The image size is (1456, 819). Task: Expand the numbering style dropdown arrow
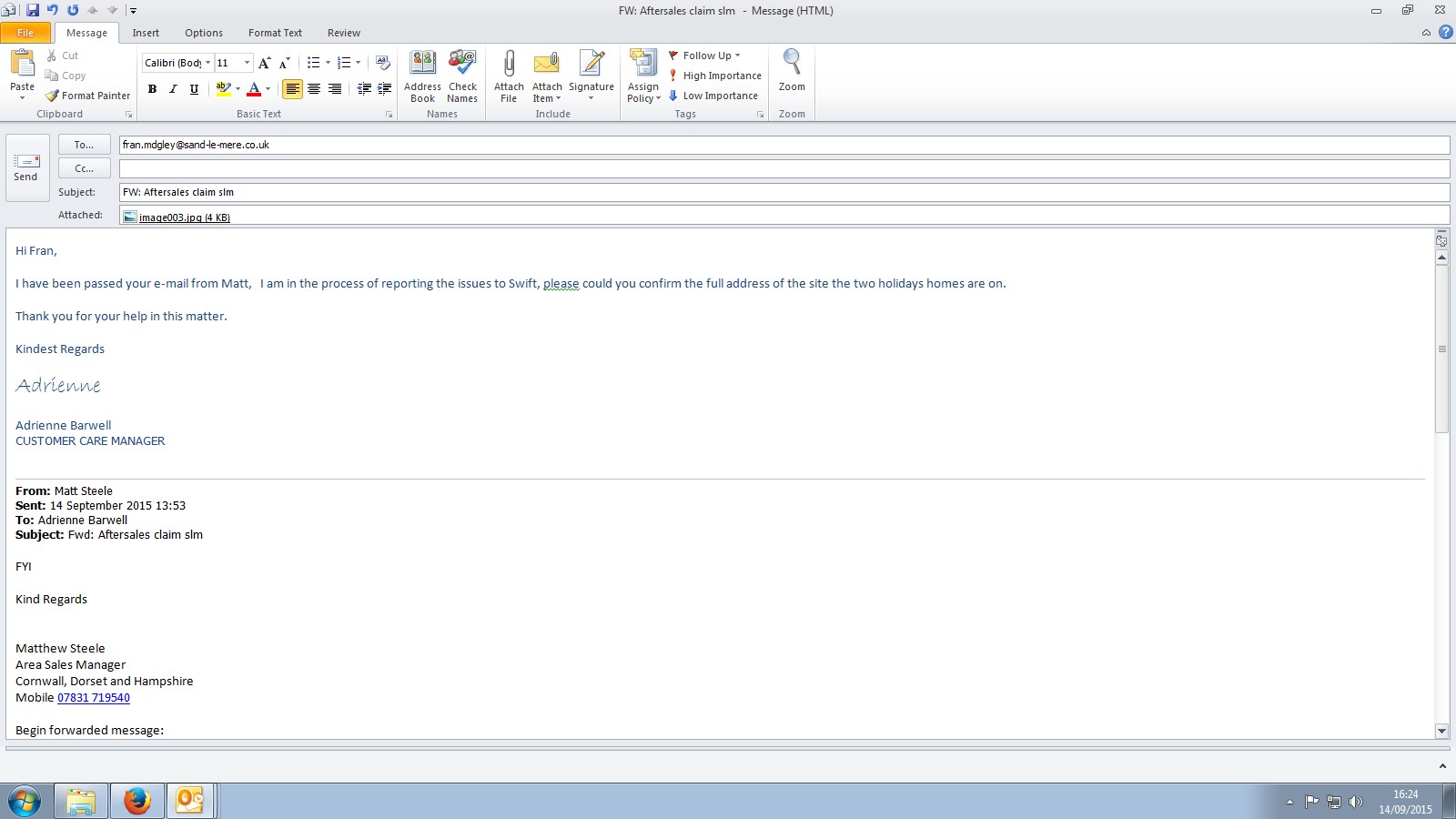(358, 63)
